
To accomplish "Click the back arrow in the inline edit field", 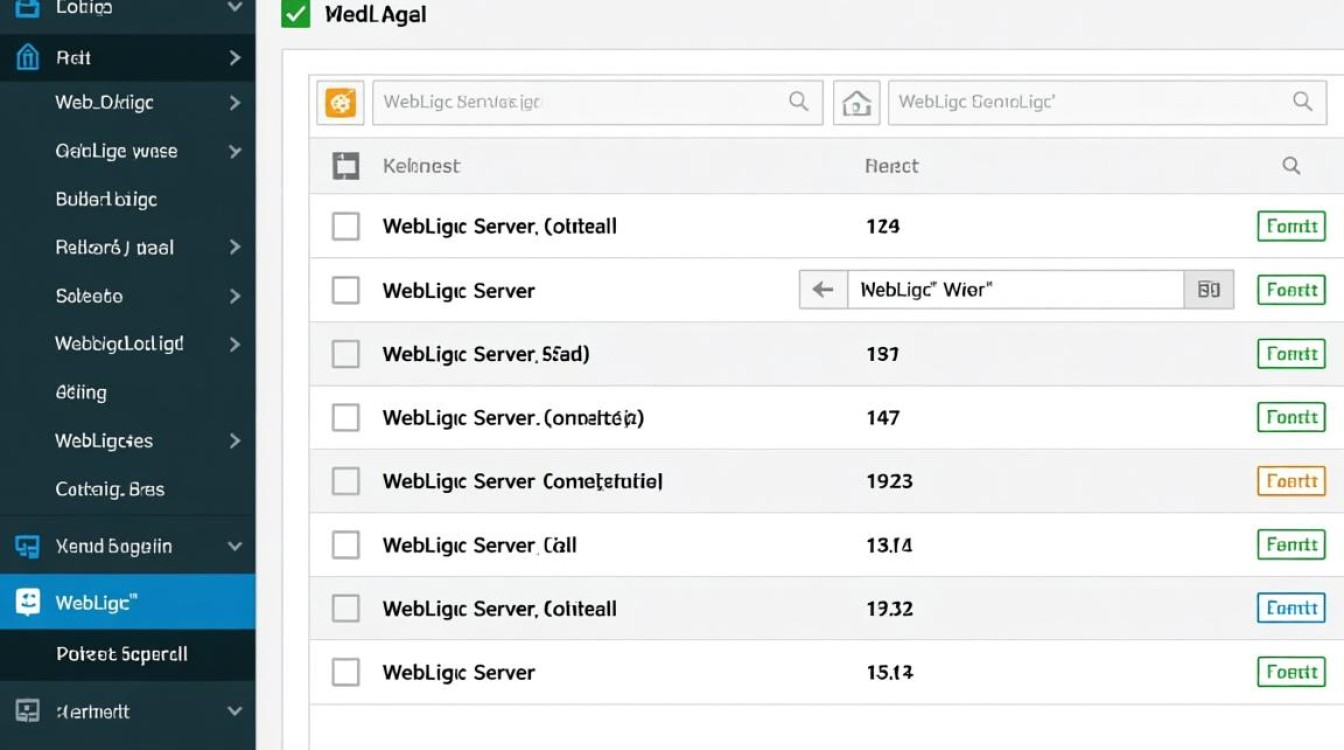I will (x=823, y=290).
